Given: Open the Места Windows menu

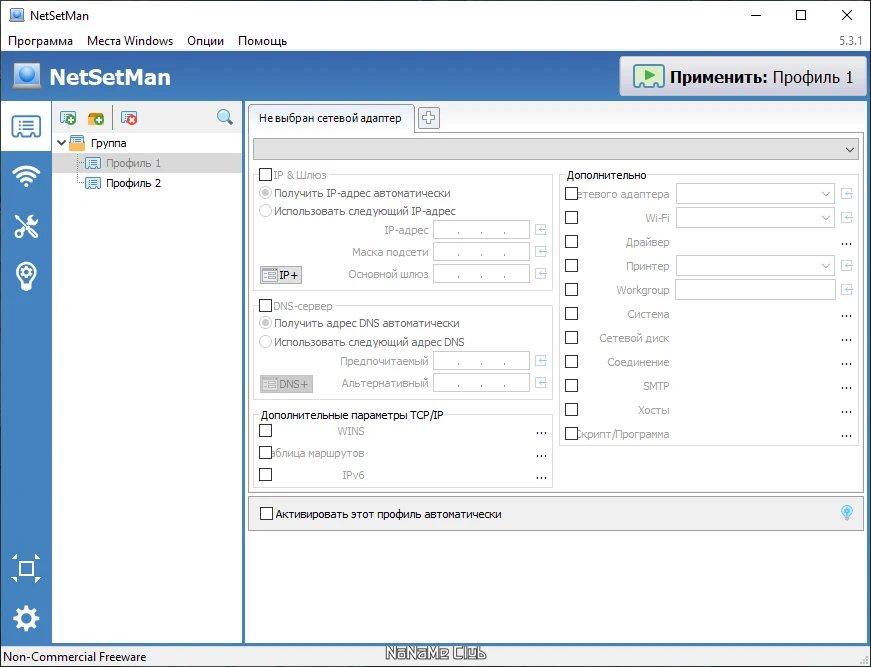Looking at the screenshot, I should 130,41.
